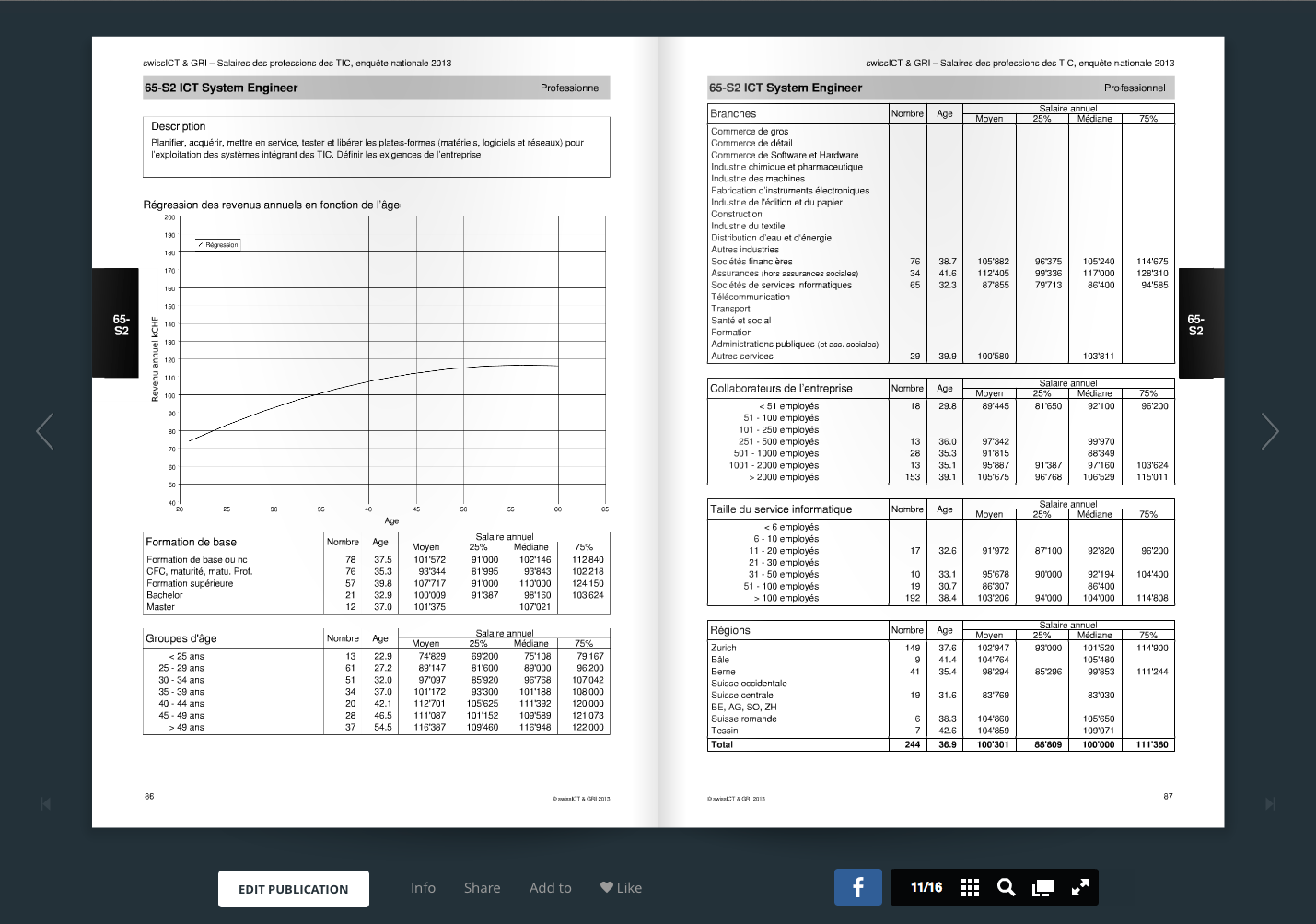The image size is (1316, 924).
Task: Switch to presentation mode icon
Action: coord(1042,887)
